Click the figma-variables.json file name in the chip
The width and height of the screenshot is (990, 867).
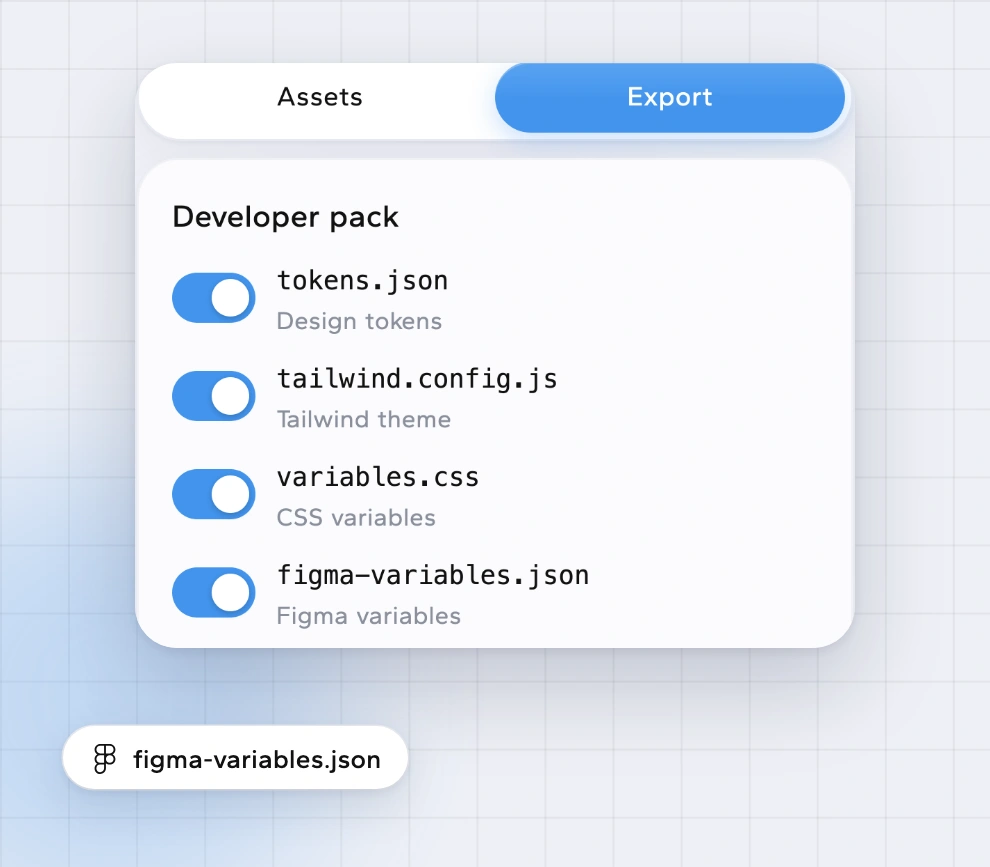(257, 760)
